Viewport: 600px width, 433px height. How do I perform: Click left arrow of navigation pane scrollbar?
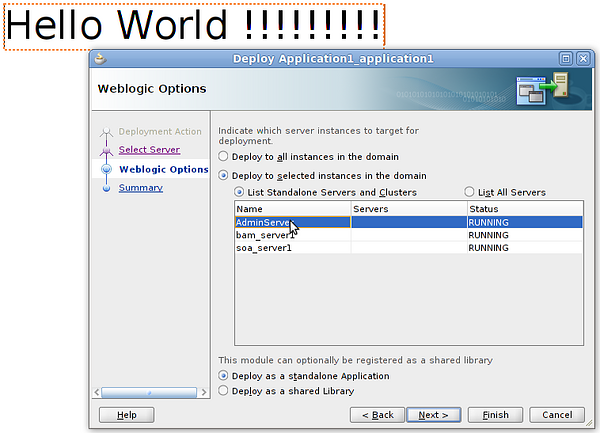click(96, 392)
